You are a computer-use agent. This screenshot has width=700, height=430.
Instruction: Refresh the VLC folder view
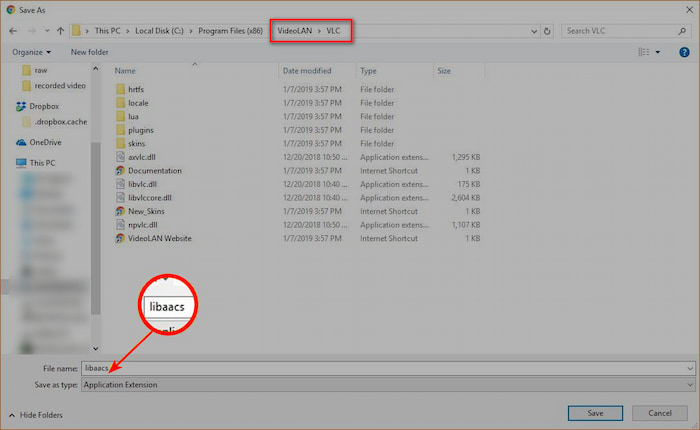tap(547, 31)
